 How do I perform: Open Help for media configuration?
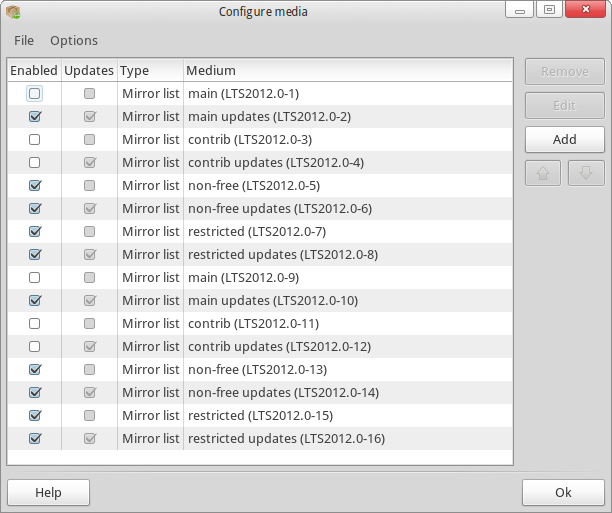tap(48, 493)
